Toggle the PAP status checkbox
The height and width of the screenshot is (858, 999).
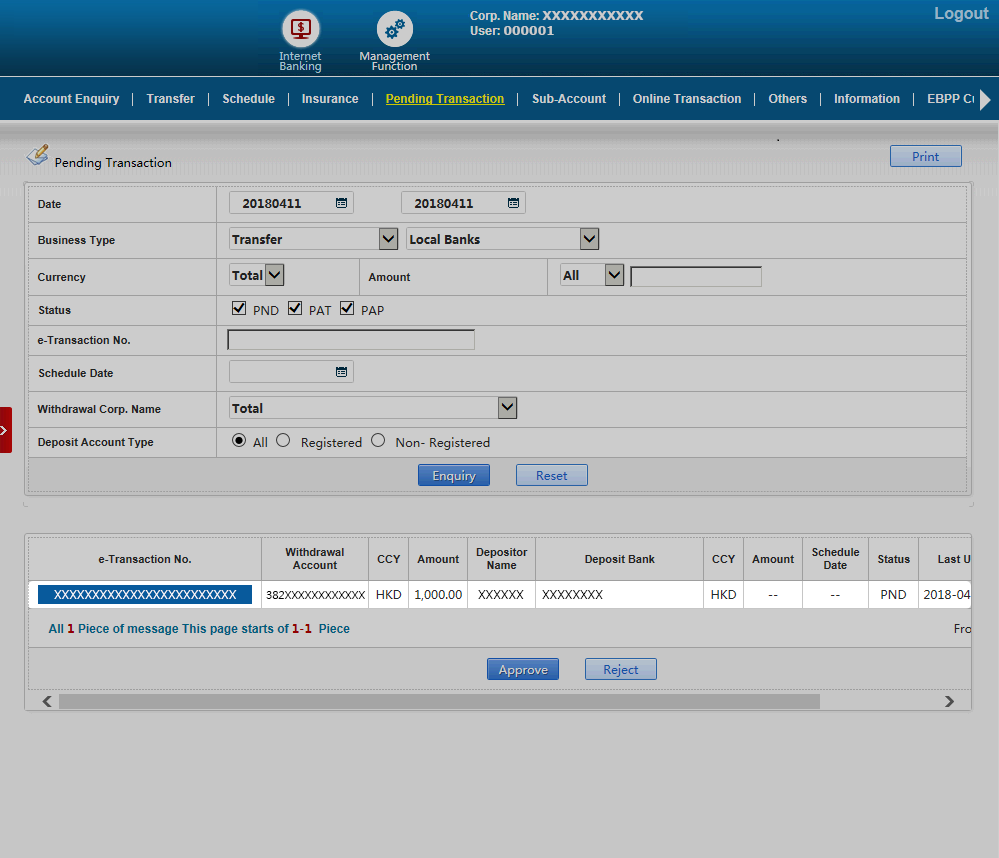[x=347, y=309]
